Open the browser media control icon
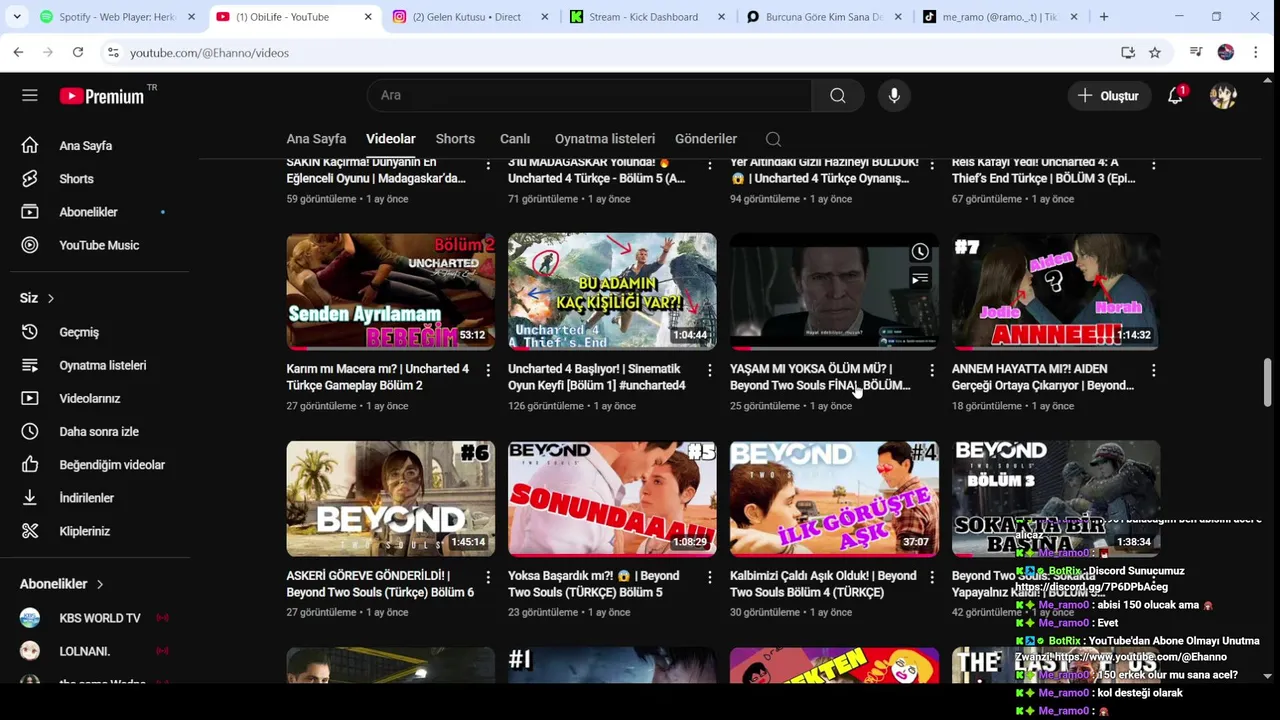 [1196, 52]
